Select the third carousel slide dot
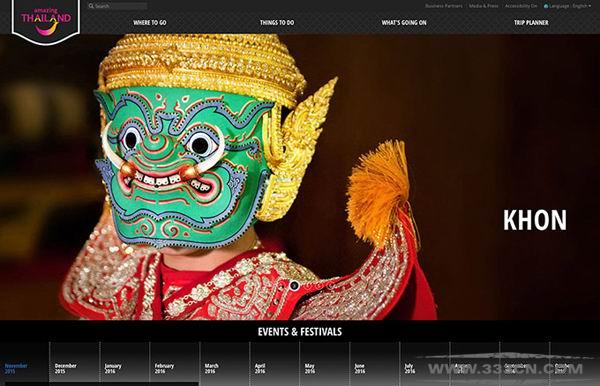 click(x=320, y=285)
